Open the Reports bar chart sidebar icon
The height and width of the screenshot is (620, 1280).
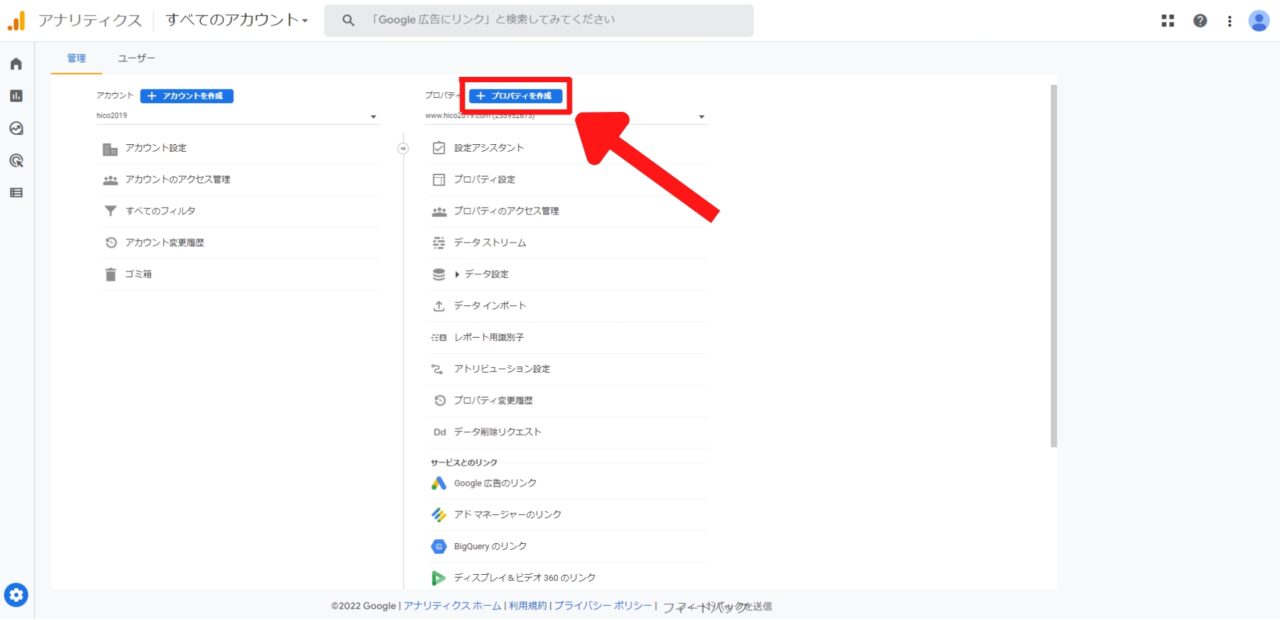point(16,96)
